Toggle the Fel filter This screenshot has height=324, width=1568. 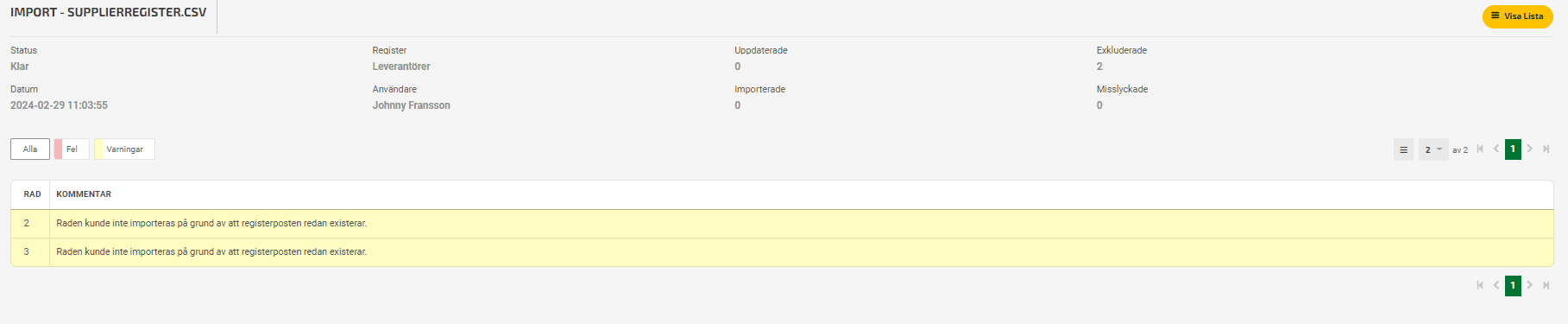[72, 149]
